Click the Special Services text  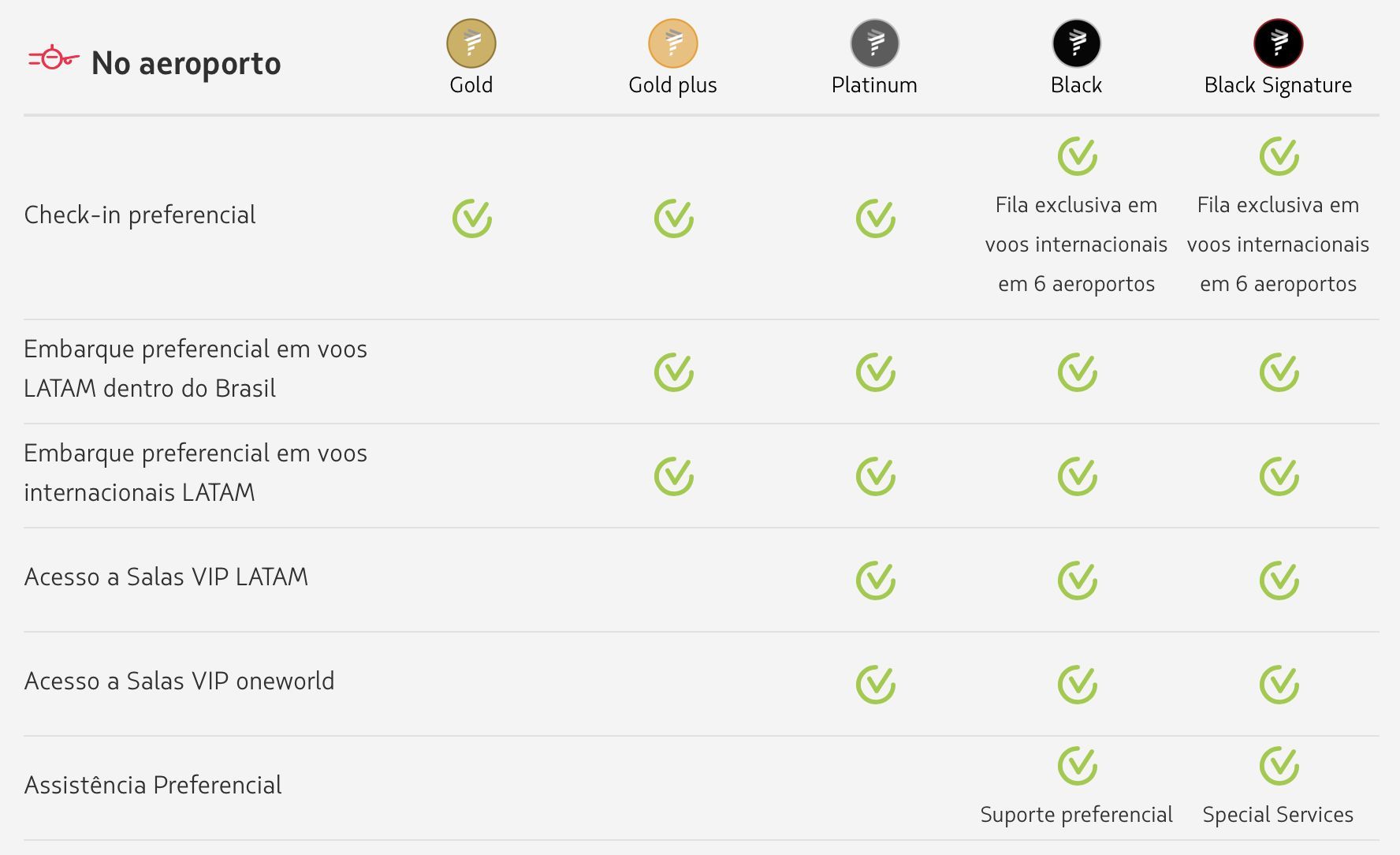click(x=1278, y=815)
